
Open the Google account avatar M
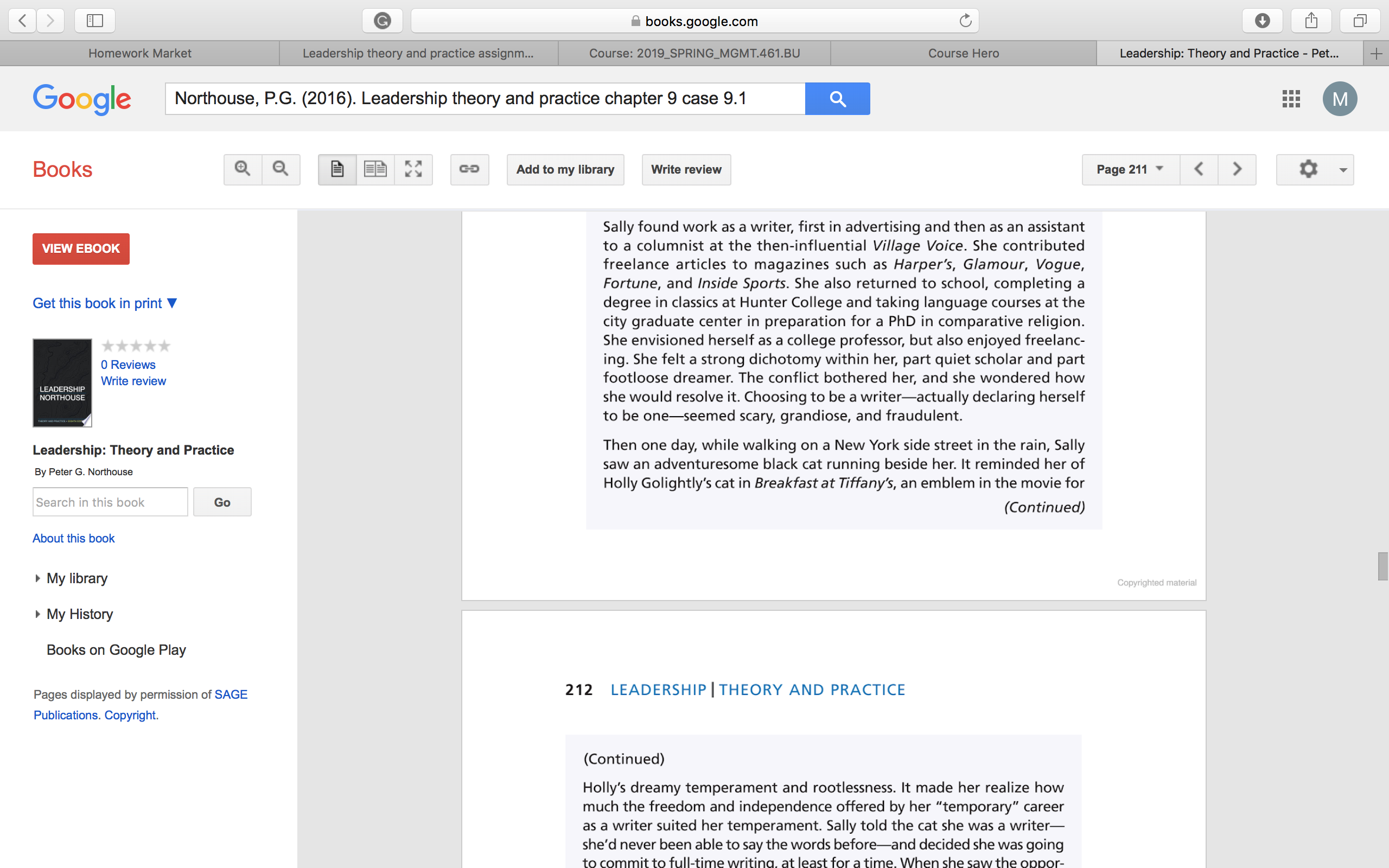pyautogui.click(x=1340, y=99)
